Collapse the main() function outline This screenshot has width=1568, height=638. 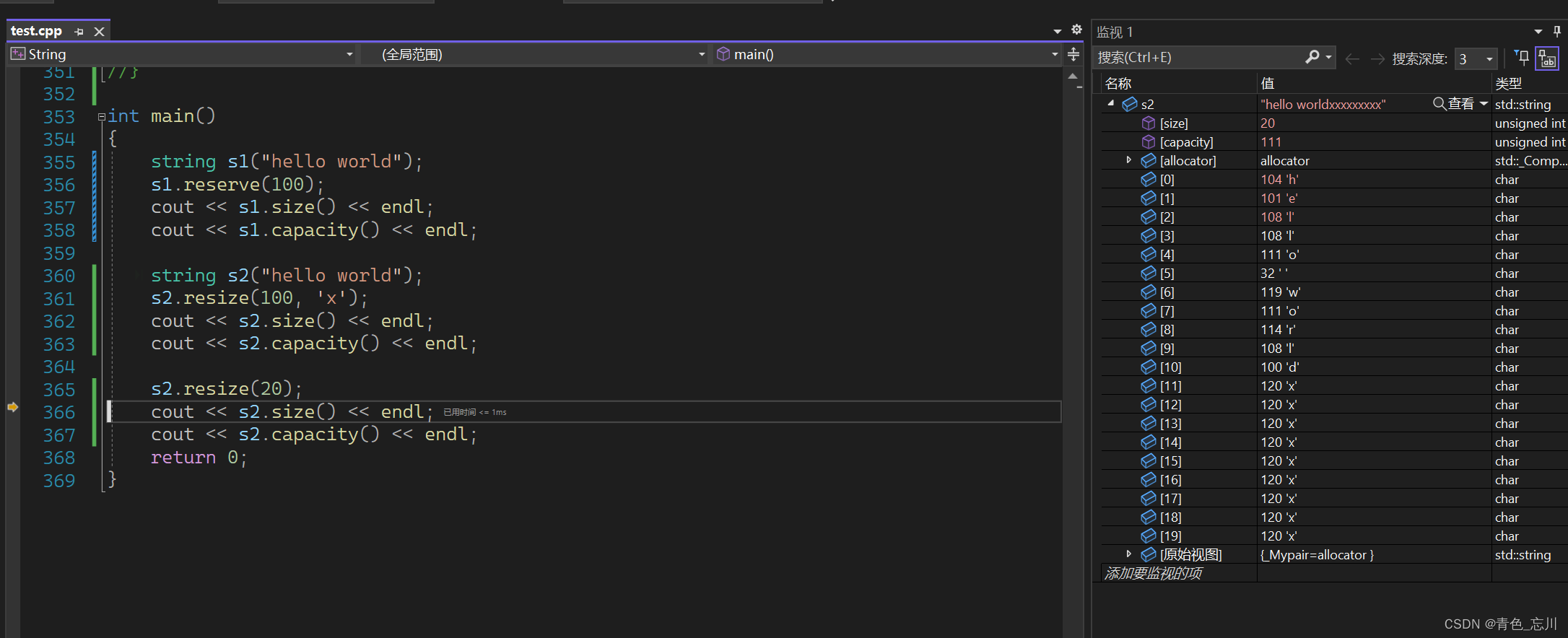(102, 117)
